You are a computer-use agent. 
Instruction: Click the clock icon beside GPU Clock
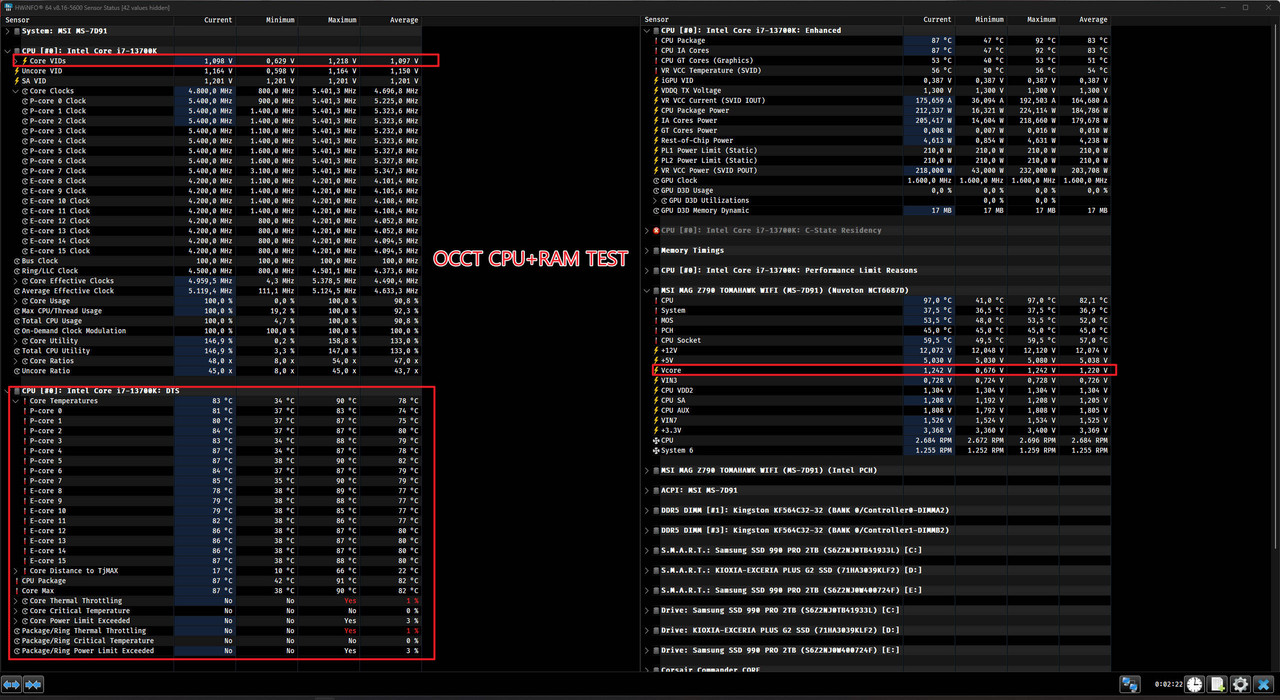pos(657,180)
